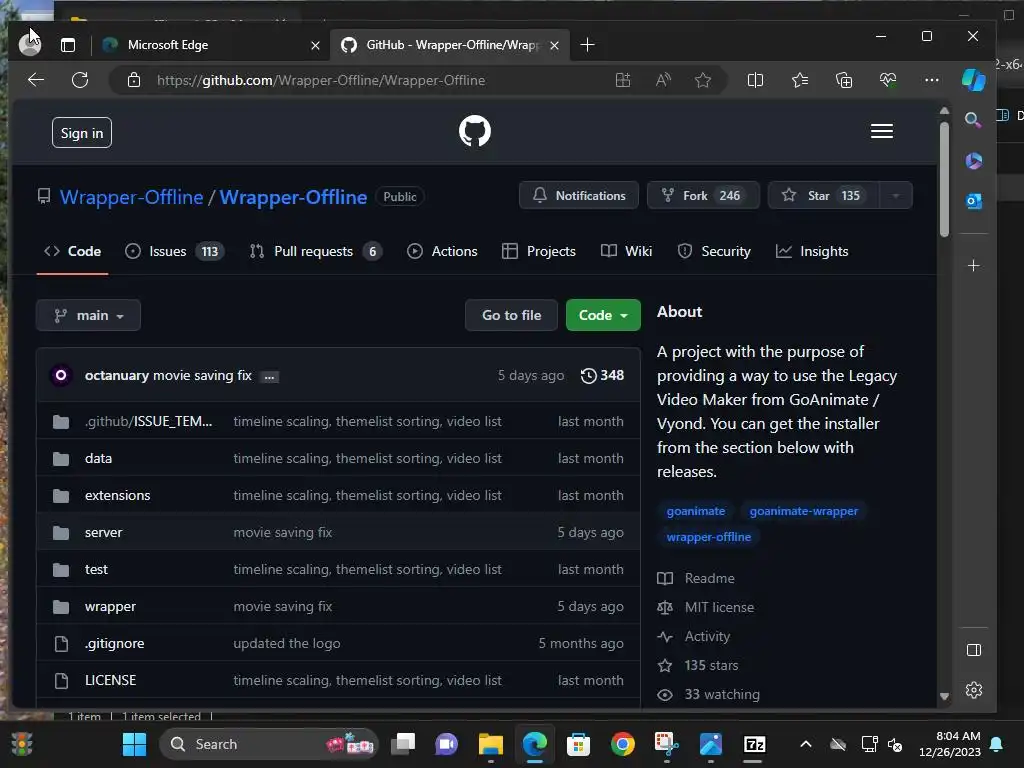Expand the green Code dropdown

603,315
